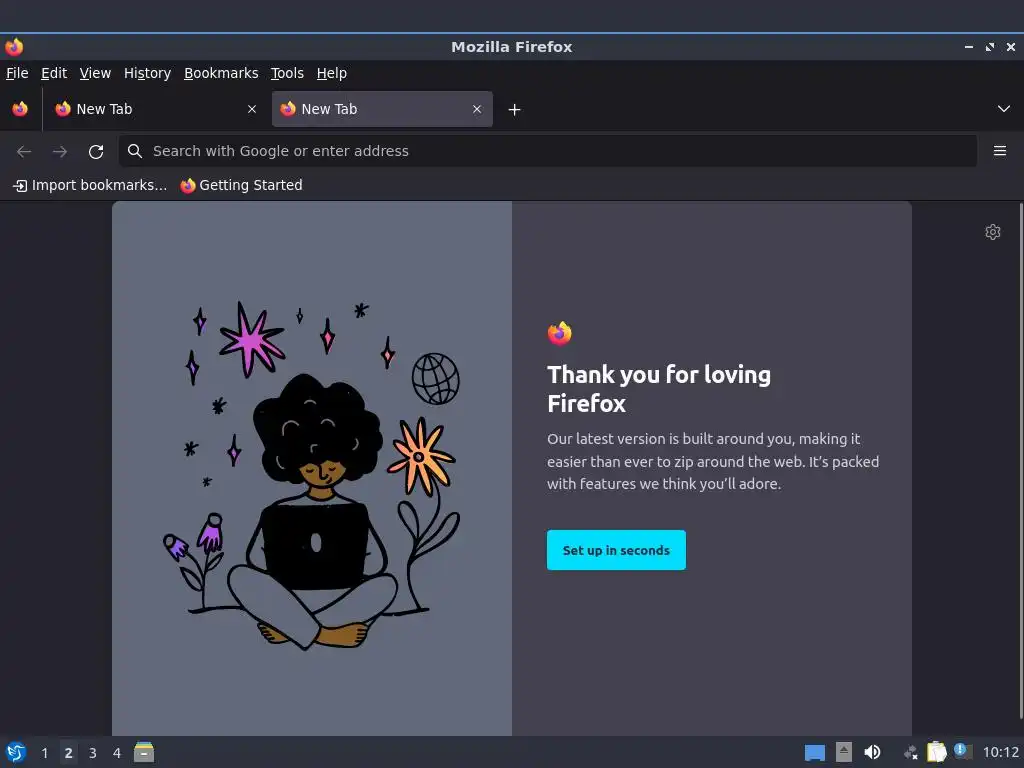Reload the current page
Screen dimensions: 1024x768
[x=96, y=152]
